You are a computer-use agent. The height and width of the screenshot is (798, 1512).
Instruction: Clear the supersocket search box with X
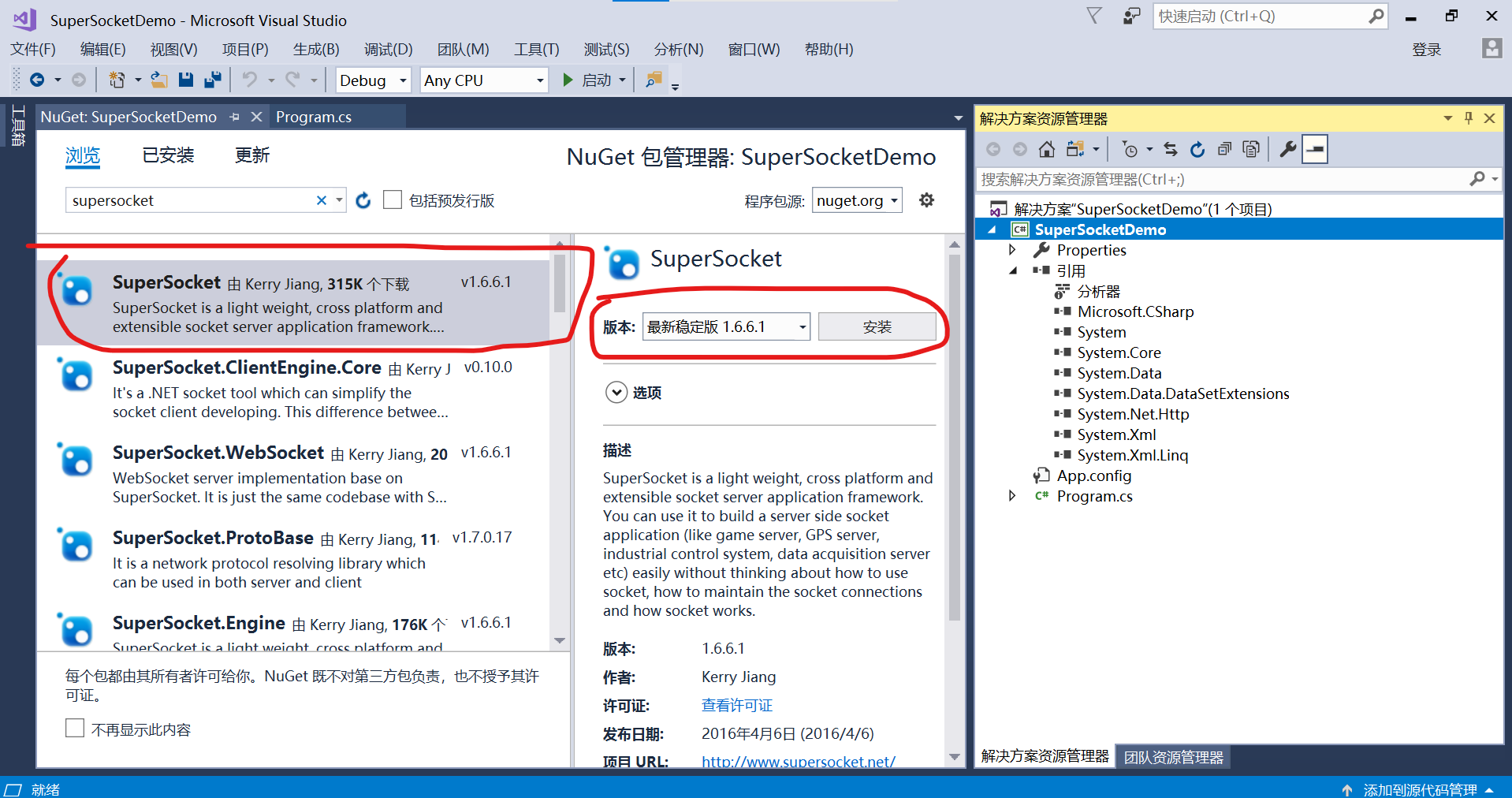tap(322, 199)
